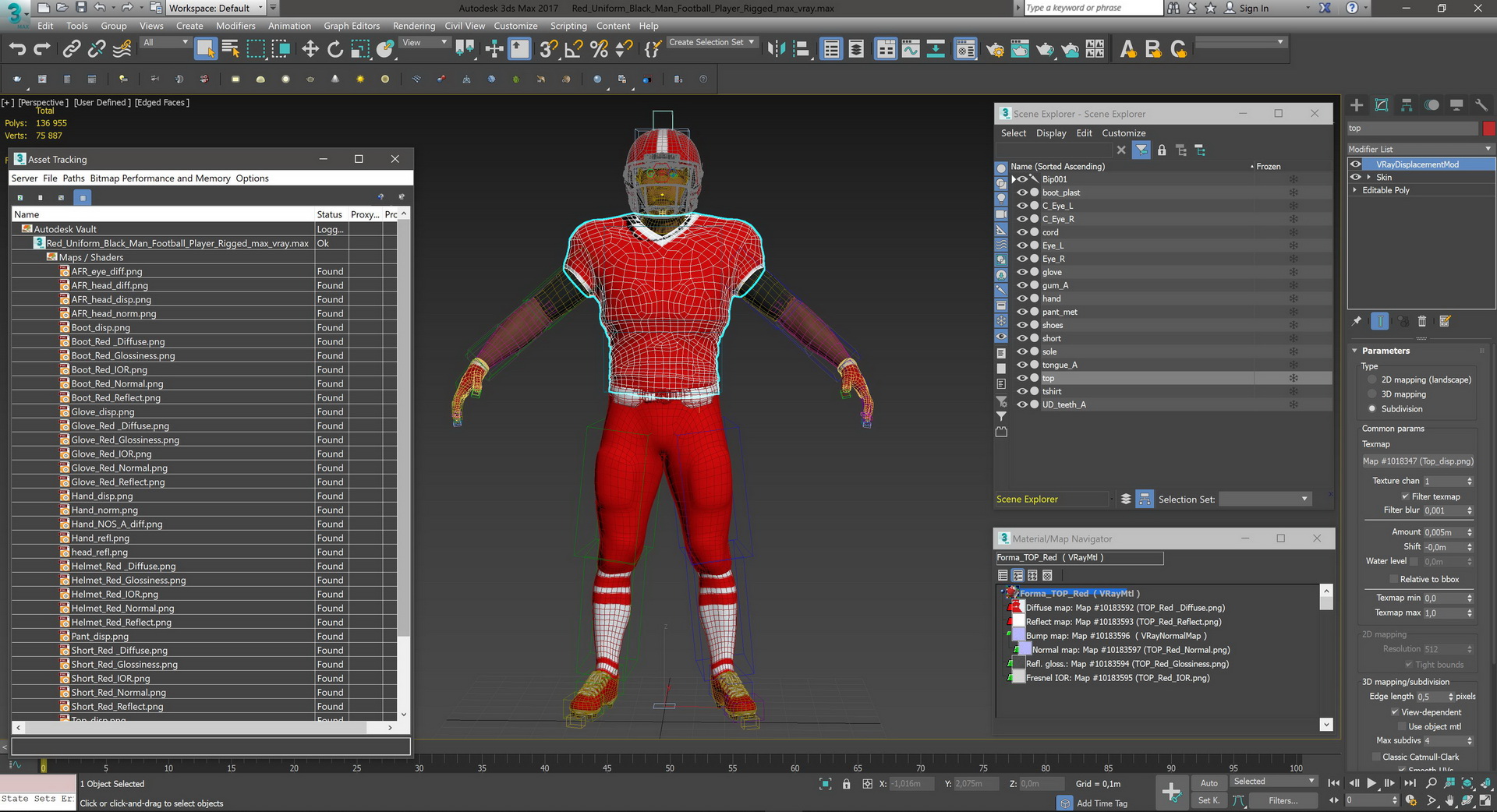Expand Editable Poly sub-objects
Viewport: 1497px width, 812px height.
click(1355, 190)
